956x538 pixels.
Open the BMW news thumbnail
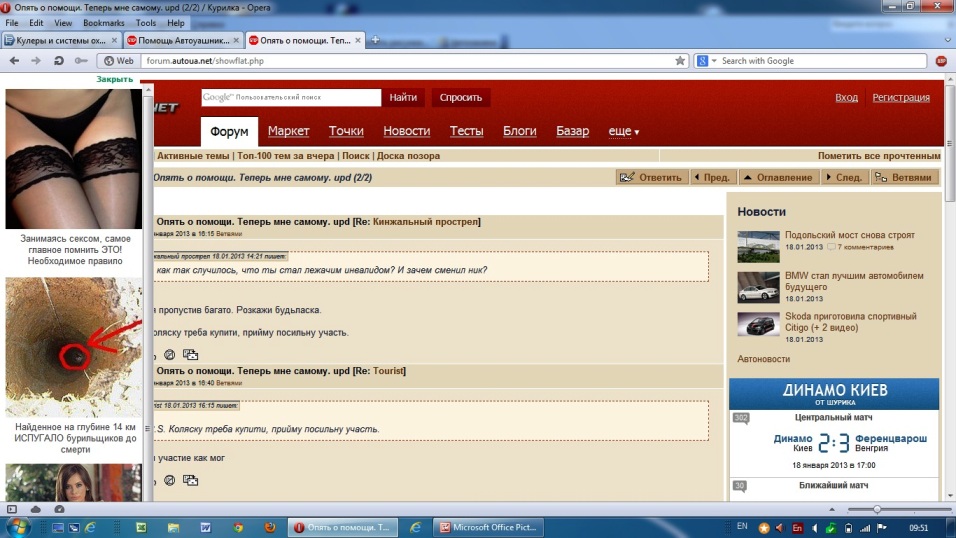(x=757, y=287)
